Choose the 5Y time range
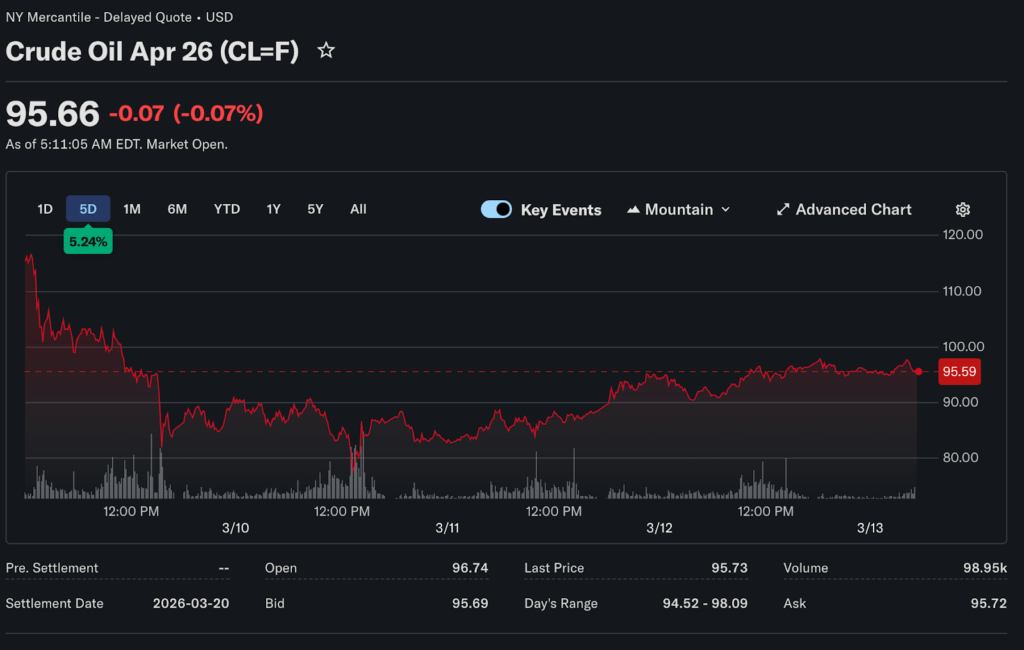Viewport: 1024px width, 650px height. click(315, 209)
